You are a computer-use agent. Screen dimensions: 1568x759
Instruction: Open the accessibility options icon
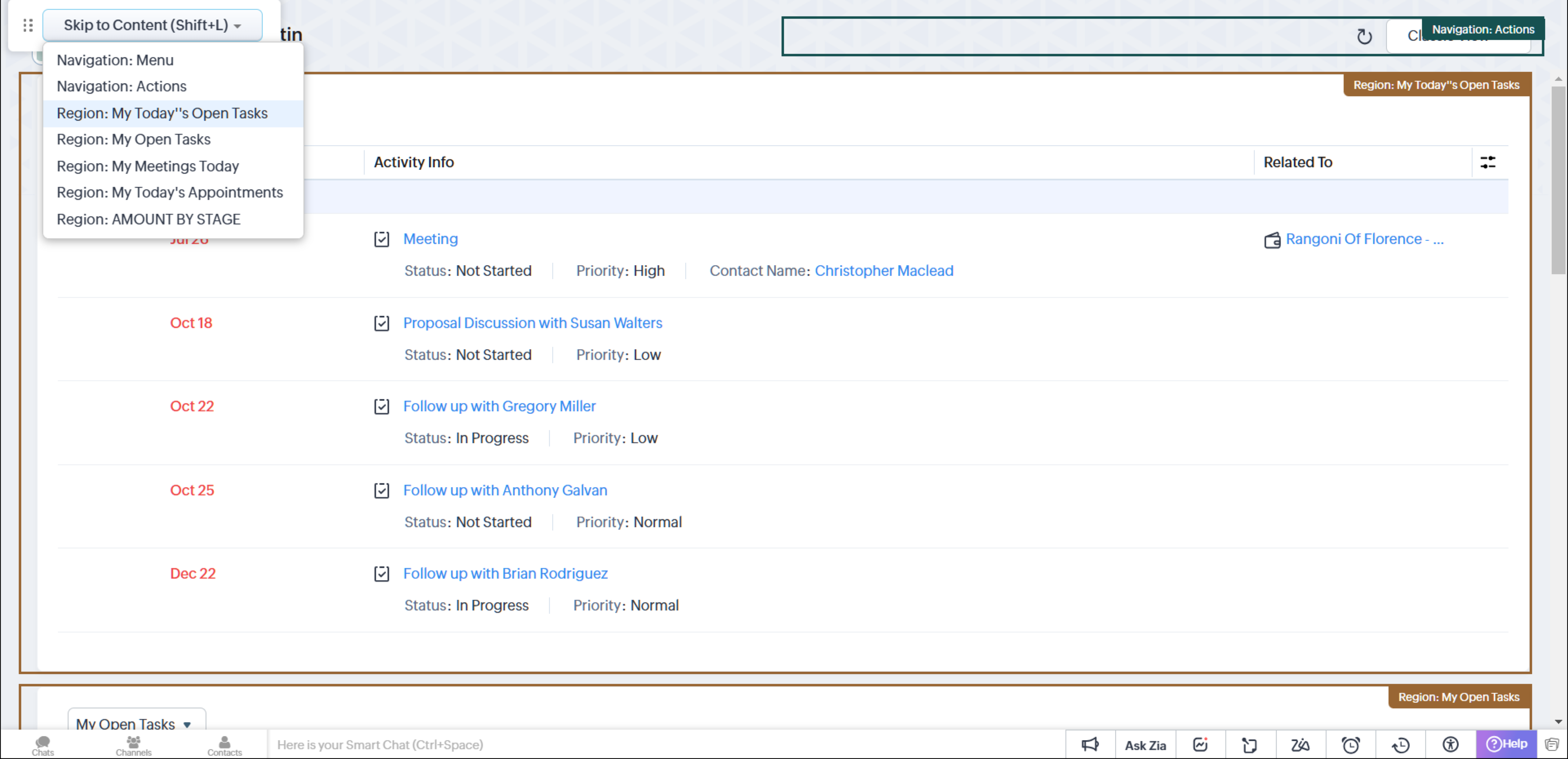(1450, 744)
